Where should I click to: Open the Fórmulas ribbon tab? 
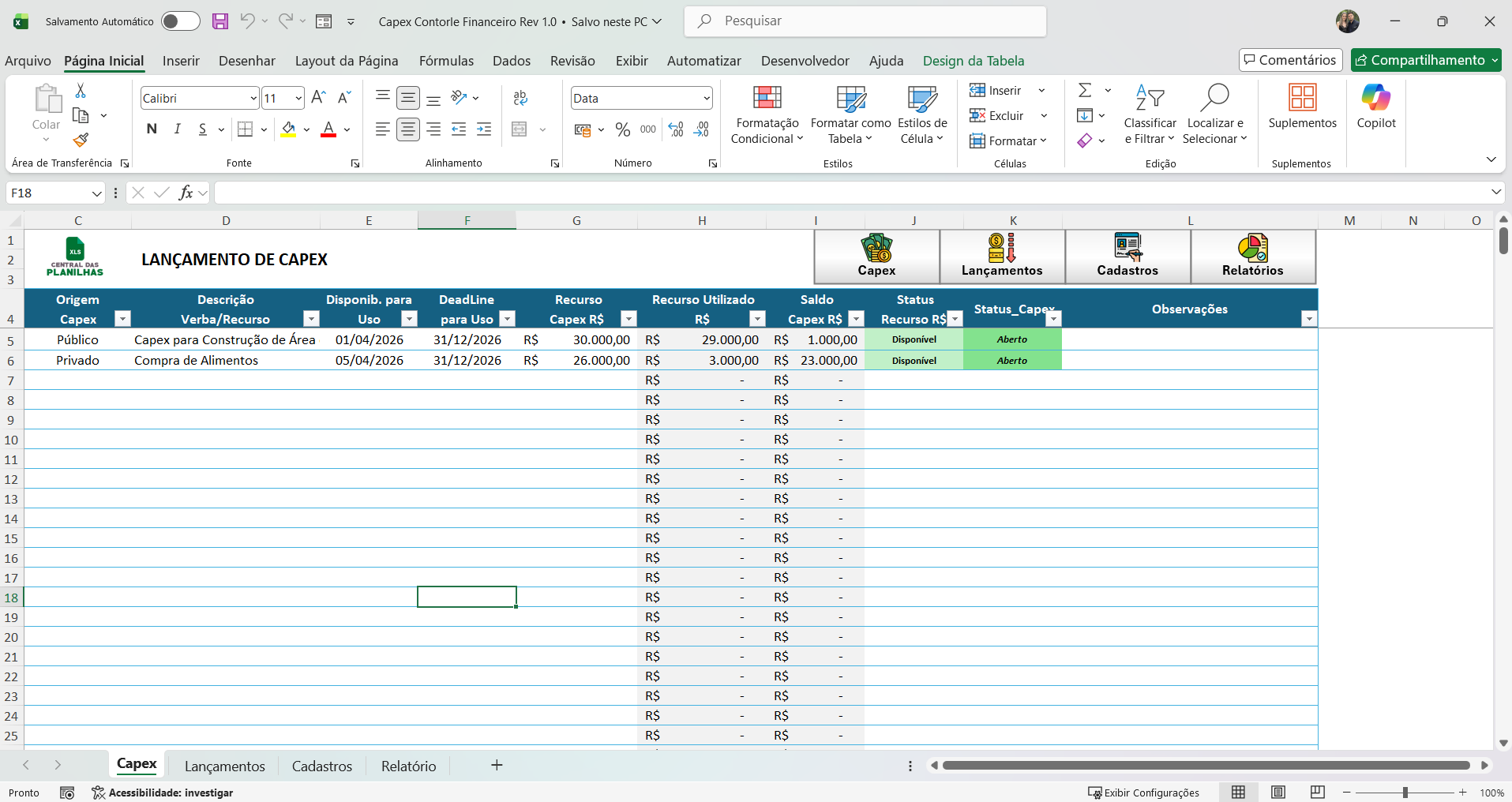pos(446,61)
